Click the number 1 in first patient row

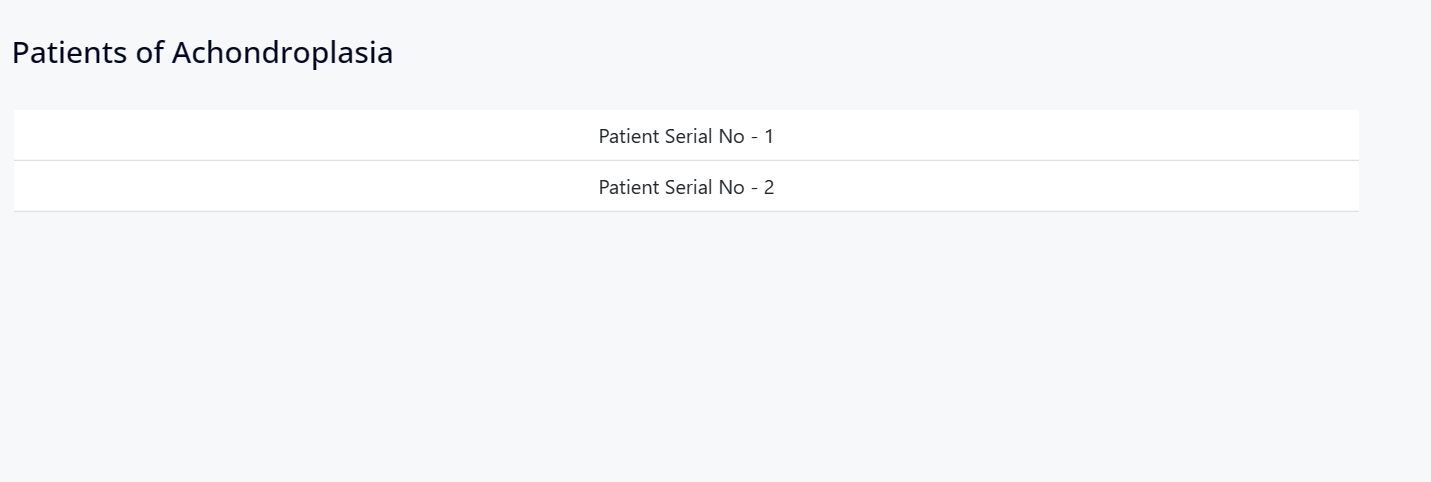[x=769, y=136]
